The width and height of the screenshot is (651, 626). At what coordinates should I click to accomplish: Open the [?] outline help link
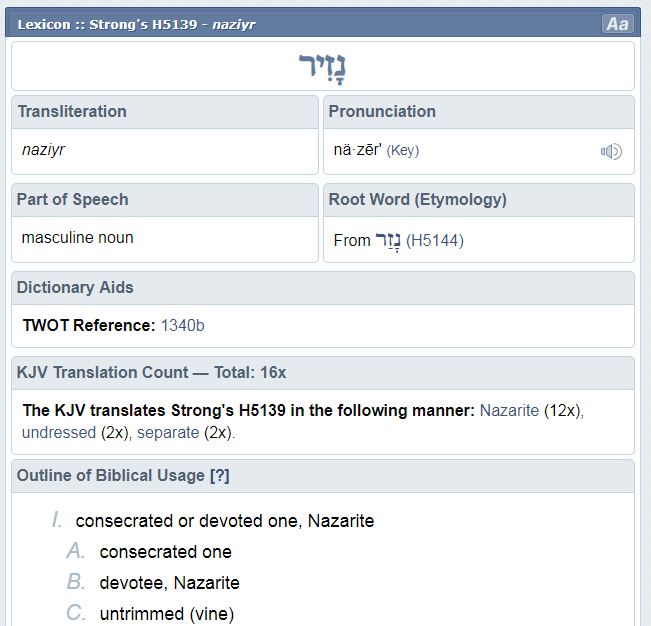[x=219, y=476]
